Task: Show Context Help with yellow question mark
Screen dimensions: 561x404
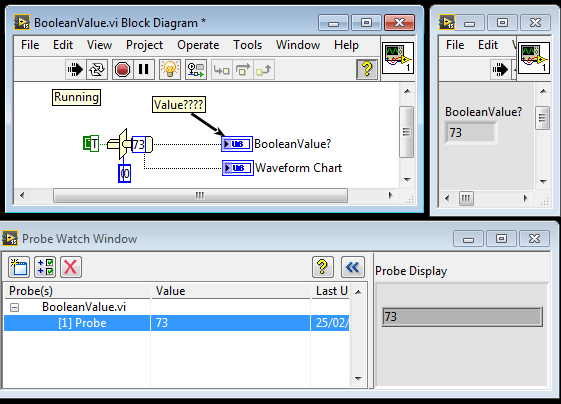Action: coord(367,69)
